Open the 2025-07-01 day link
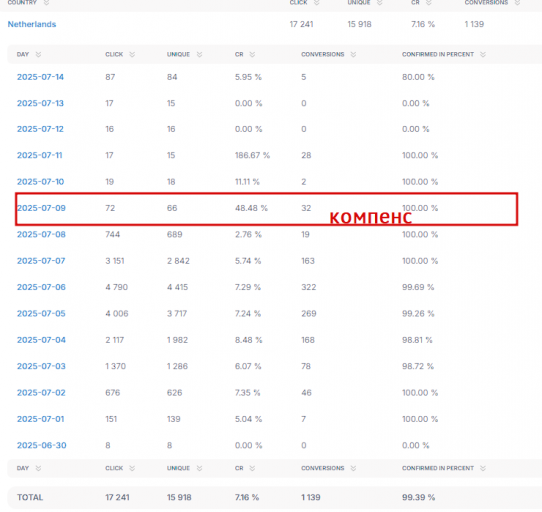This screenshot has height=512, width=542. [40, 419]
